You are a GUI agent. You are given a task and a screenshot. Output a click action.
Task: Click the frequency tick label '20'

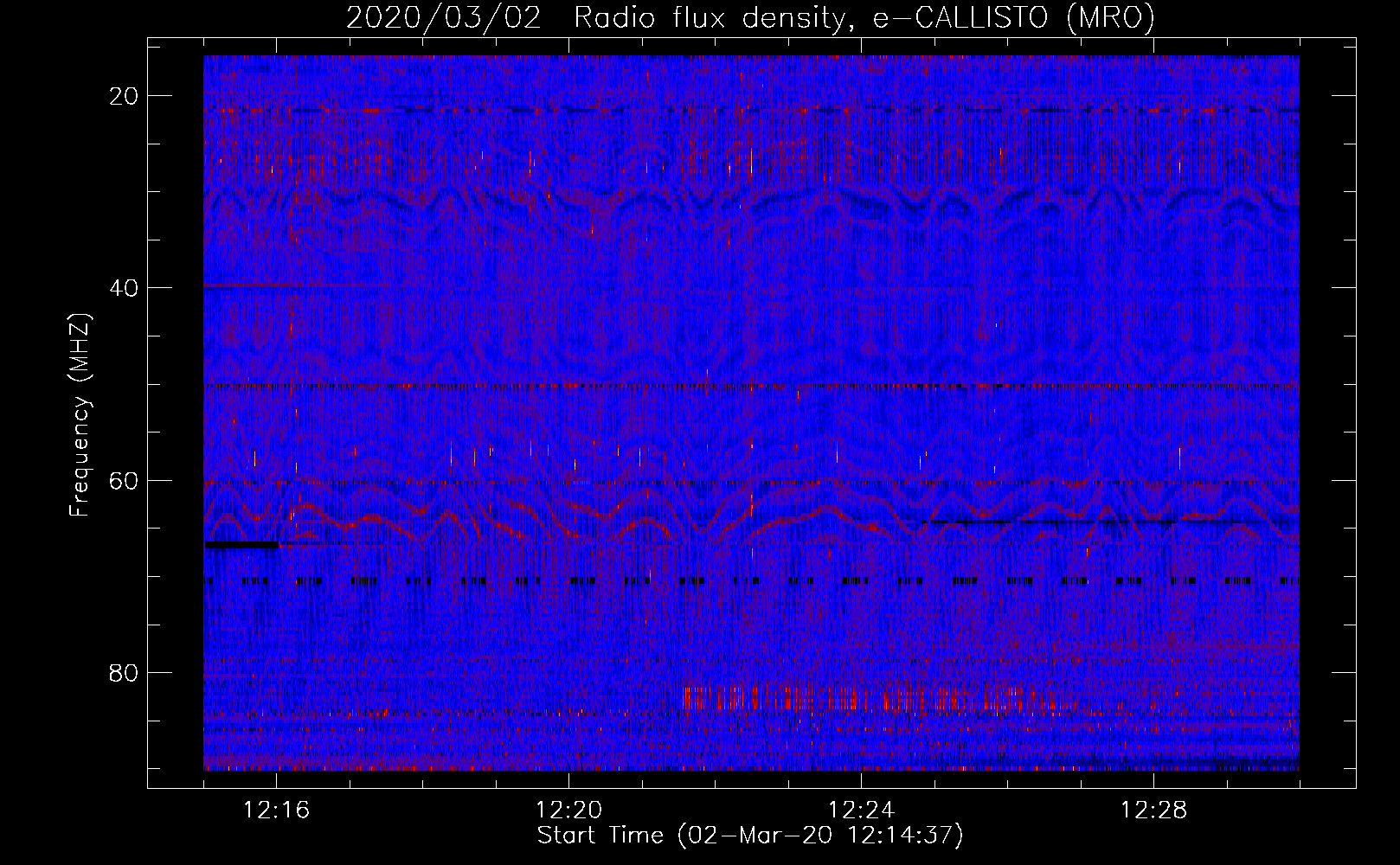pyautogui.click(x=125, y=96)
